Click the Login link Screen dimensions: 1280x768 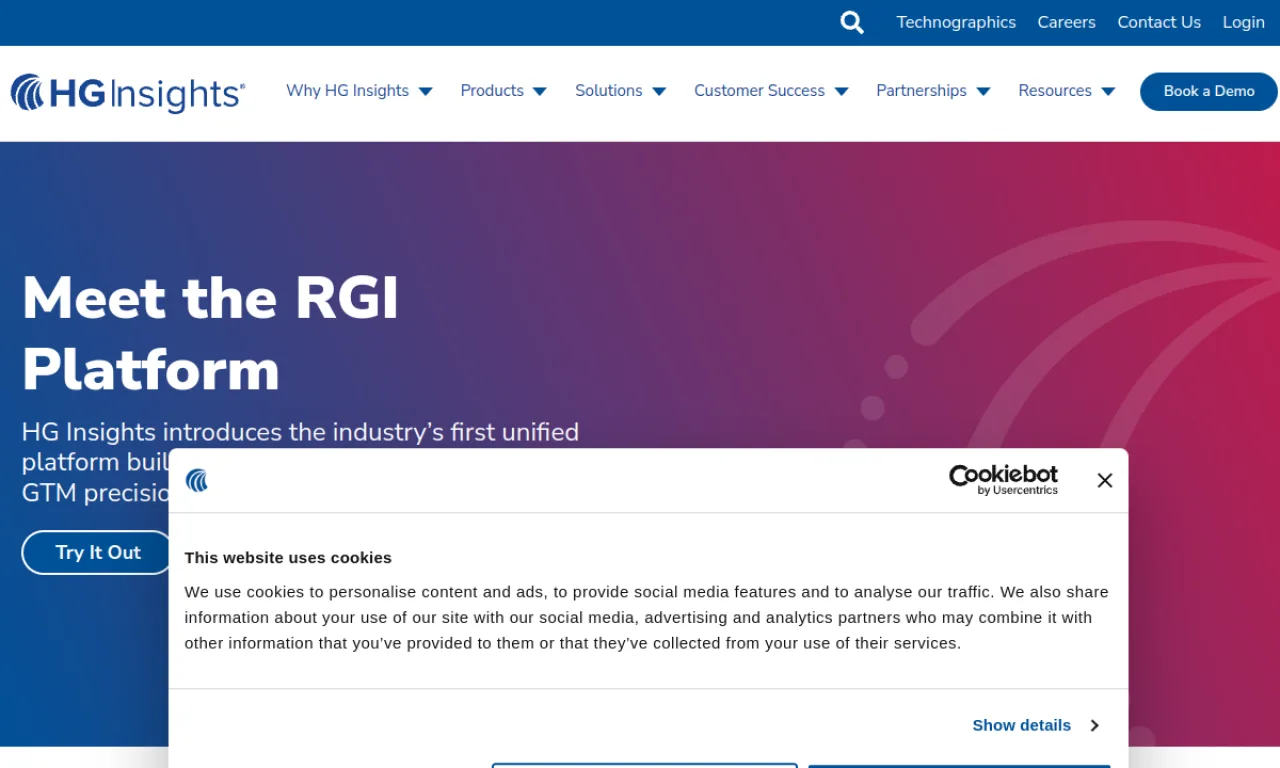click(x=1243, y=22)
